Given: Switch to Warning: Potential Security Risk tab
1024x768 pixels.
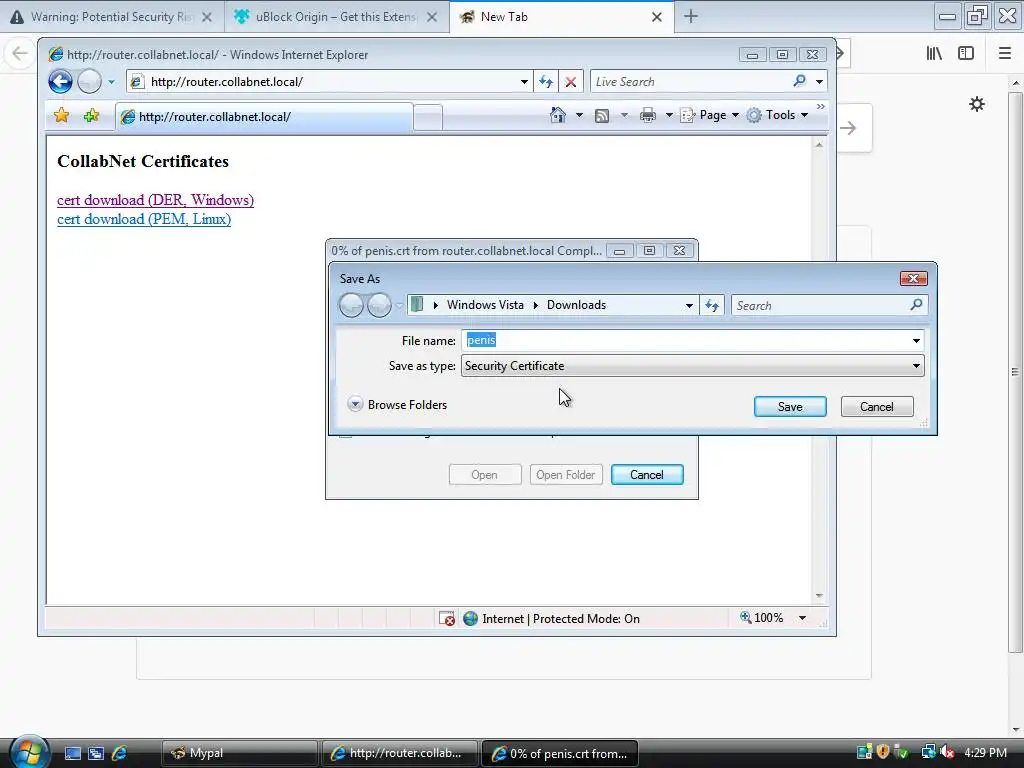Looking at the screenshot, I should coord(112,17).
